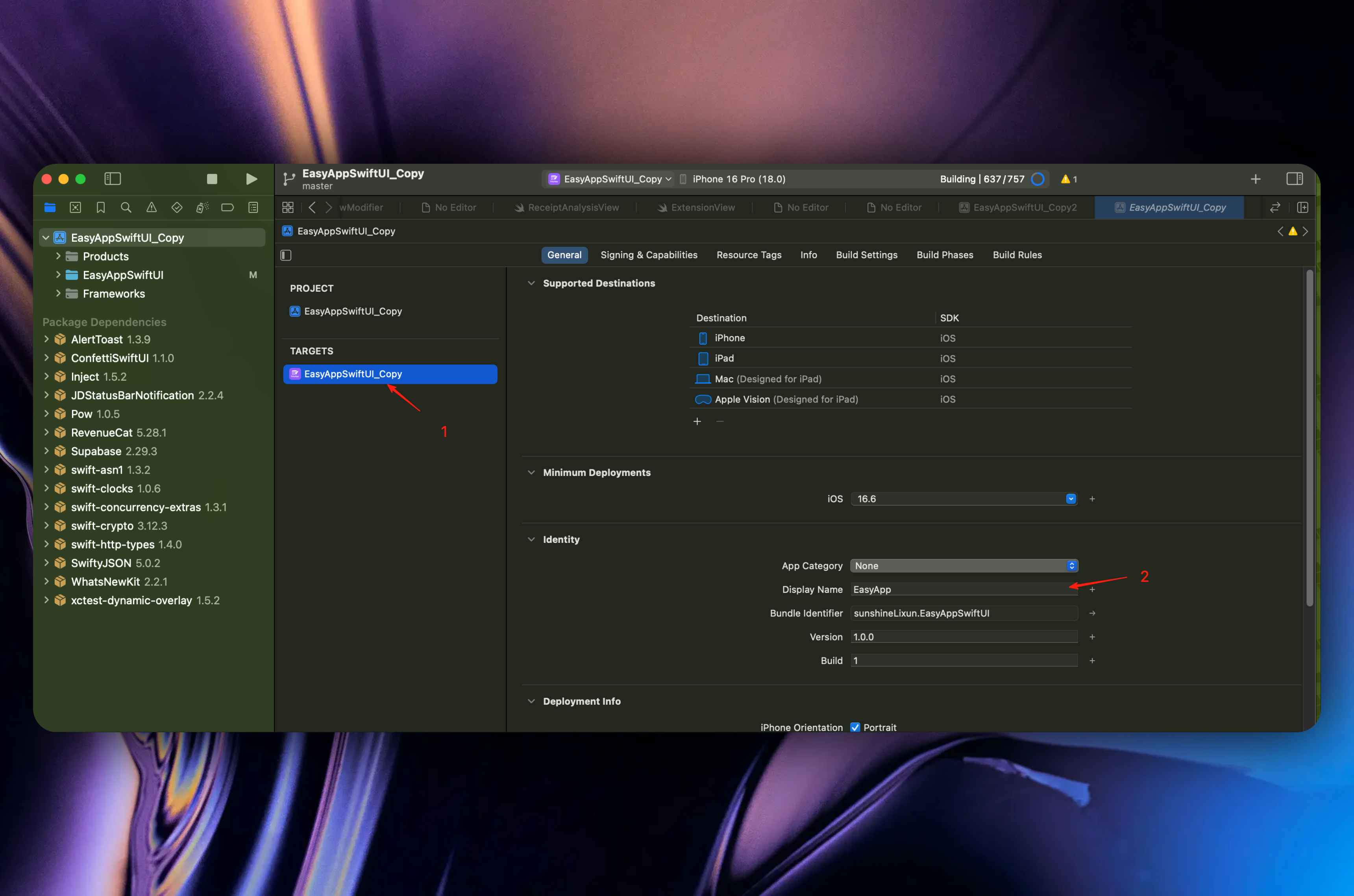Toggle the inspector panel on right

(x=1294, y=179)
